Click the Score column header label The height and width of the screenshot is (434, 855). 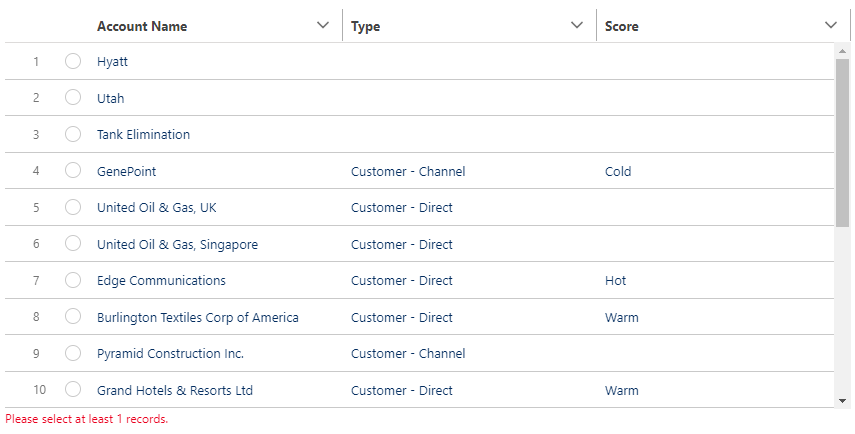(x=622, y=26)
